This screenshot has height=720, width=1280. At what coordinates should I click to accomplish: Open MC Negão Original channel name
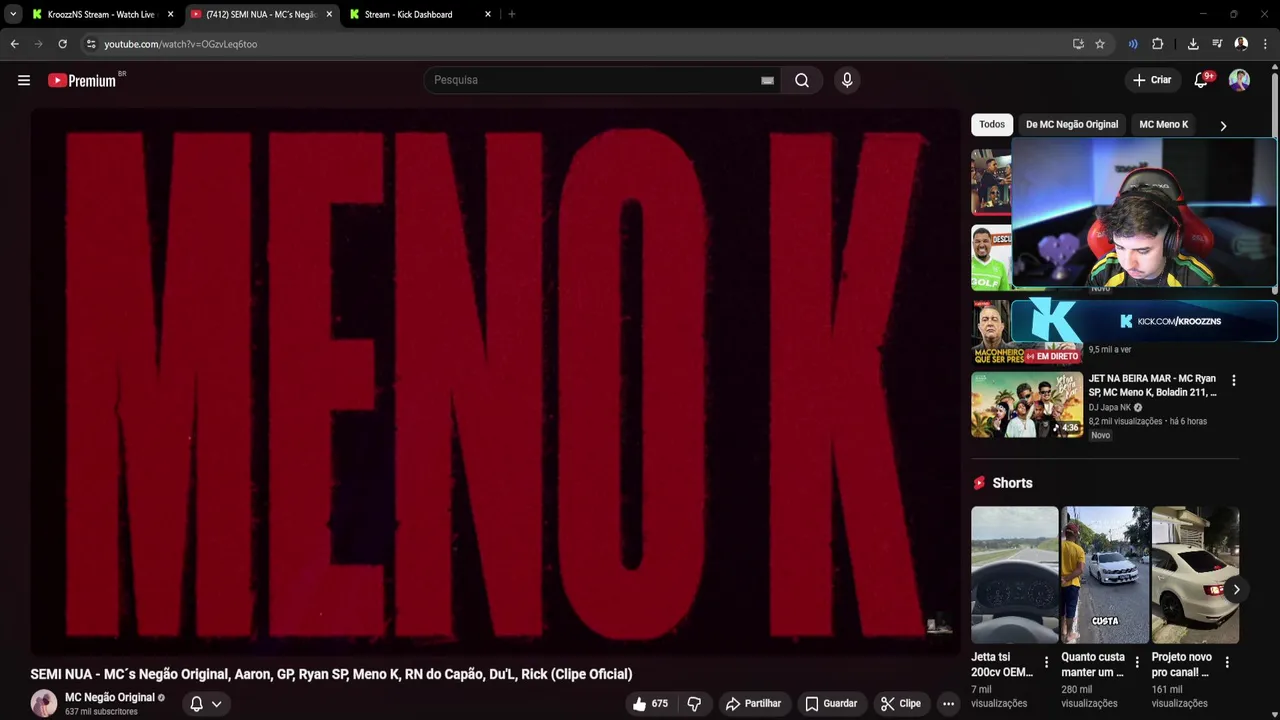[110, 697]
